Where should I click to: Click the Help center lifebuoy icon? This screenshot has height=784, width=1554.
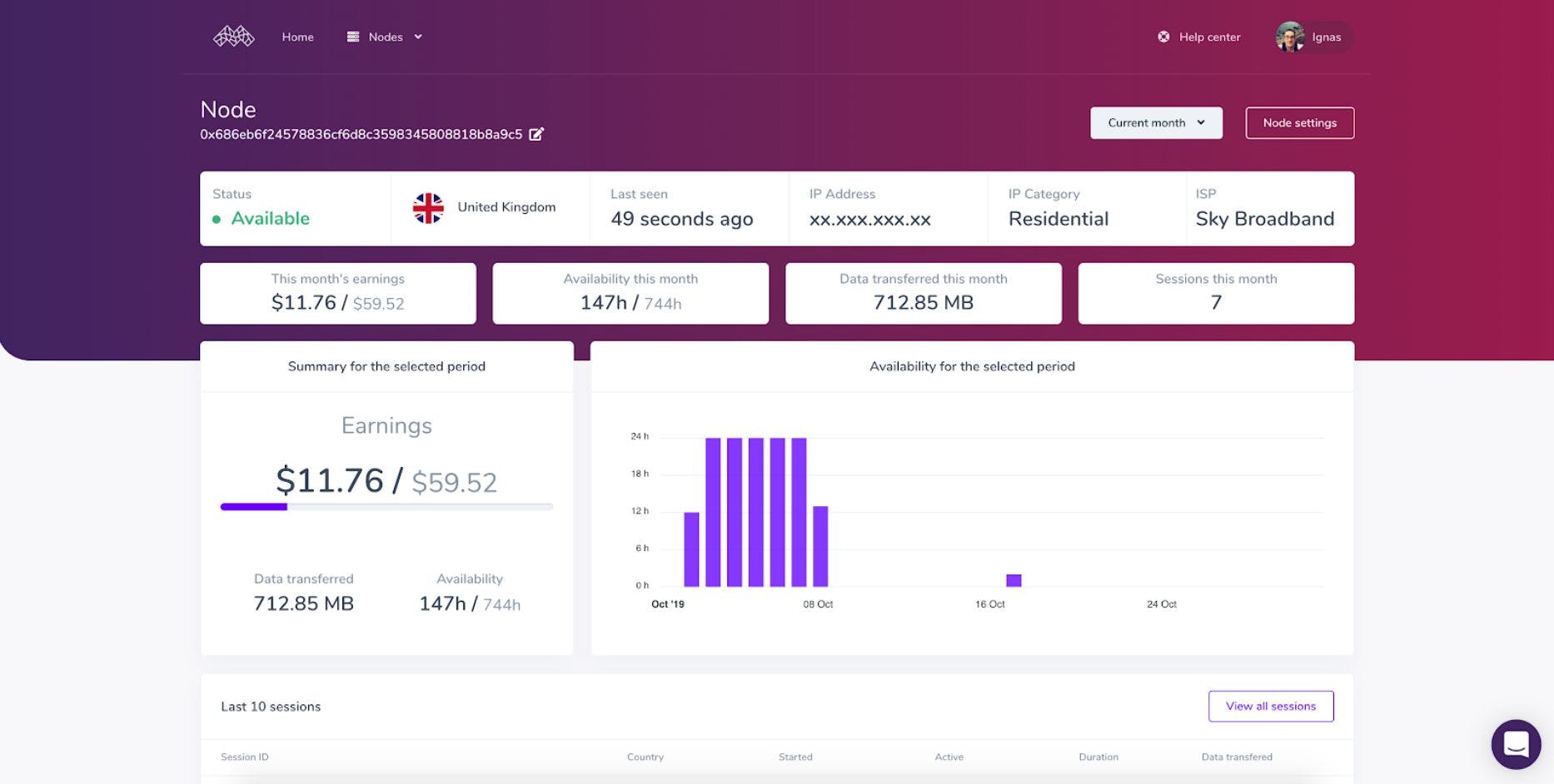(x=1163, y=37)
